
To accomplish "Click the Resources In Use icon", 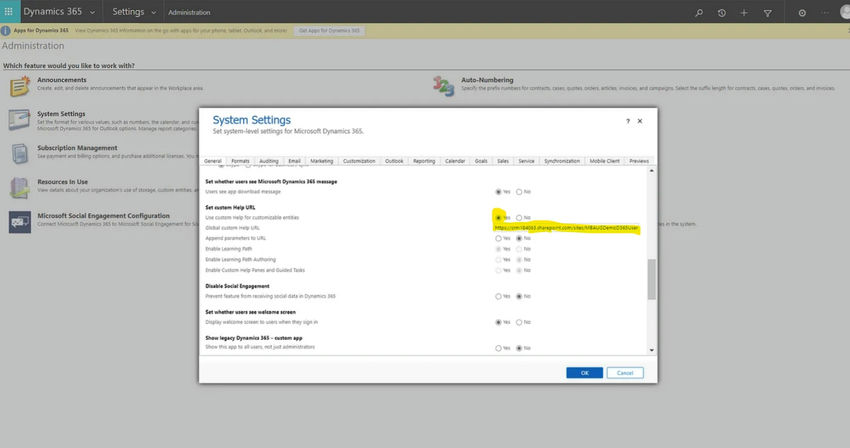I will pos(20,188).
